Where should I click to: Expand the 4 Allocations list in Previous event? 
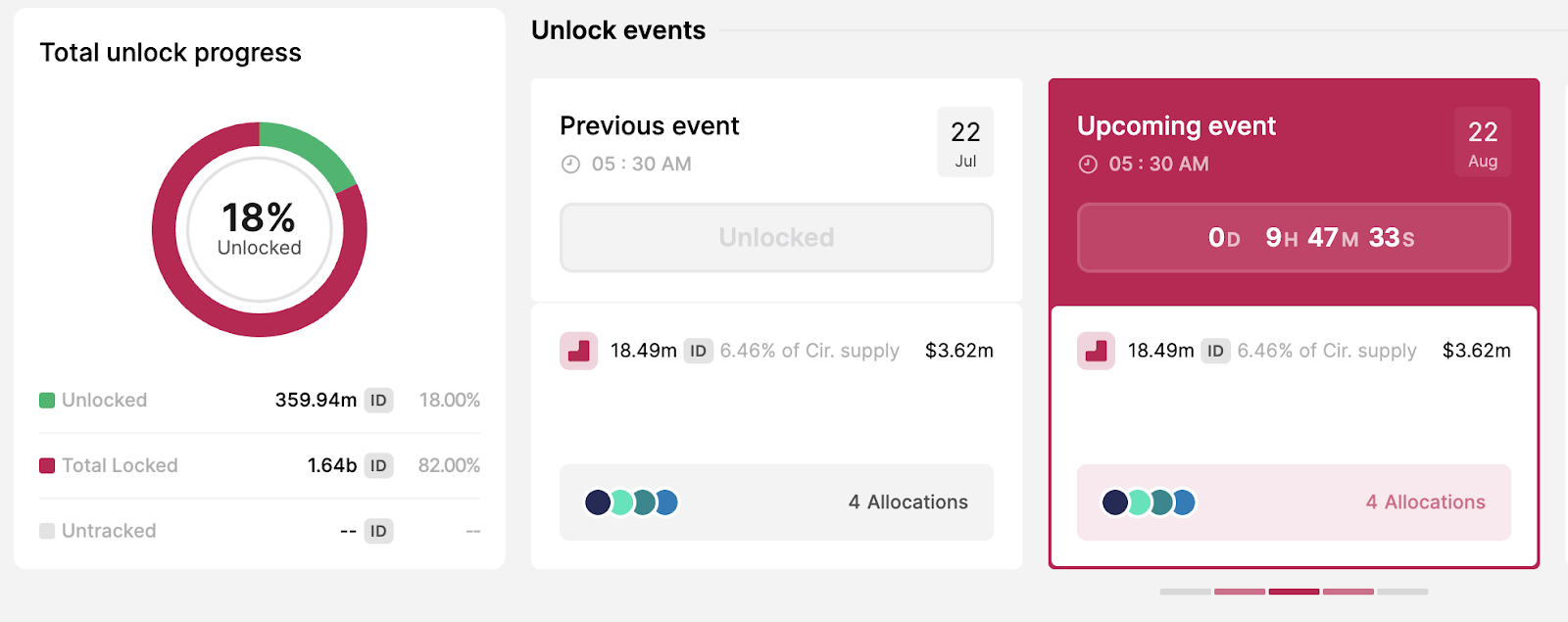click(906, 502)
